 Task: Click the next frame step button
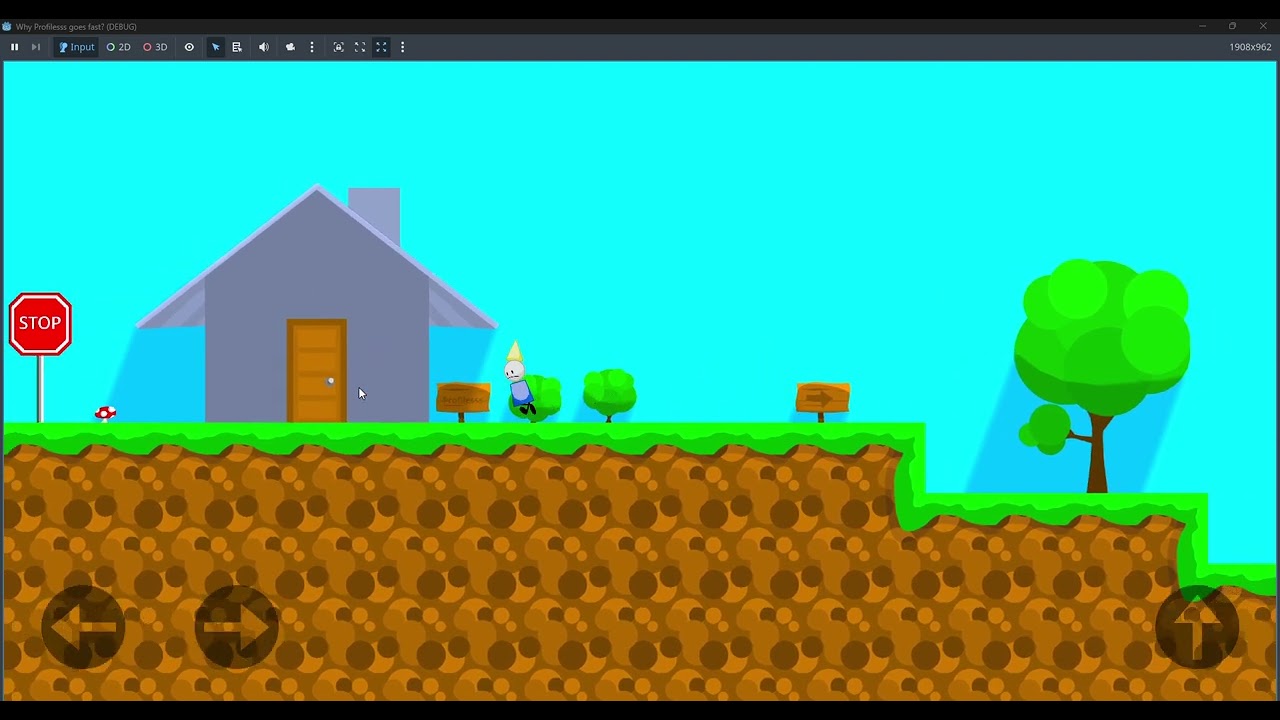(36, 47)
